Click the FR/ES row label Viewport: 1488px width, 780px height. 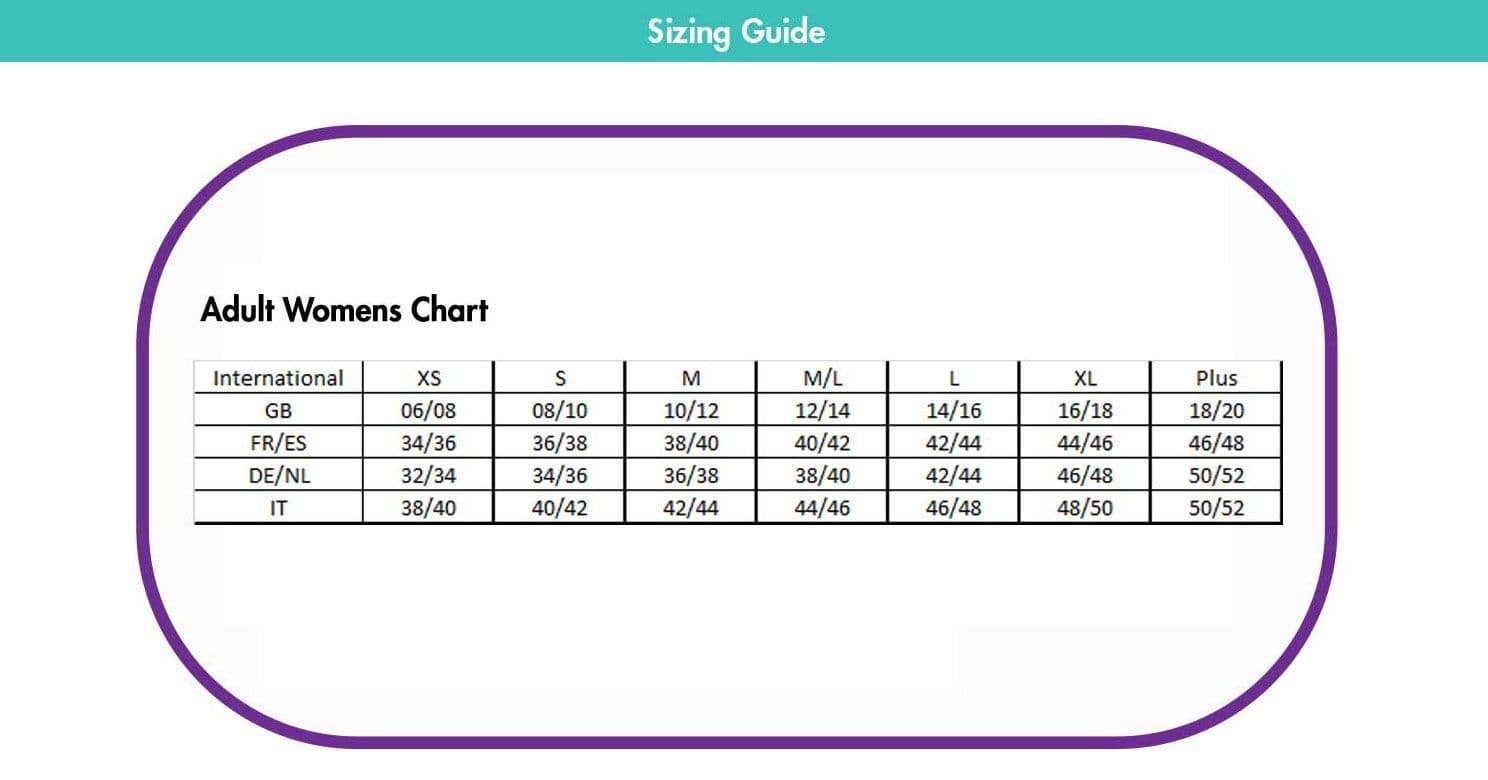coord(278,443)
